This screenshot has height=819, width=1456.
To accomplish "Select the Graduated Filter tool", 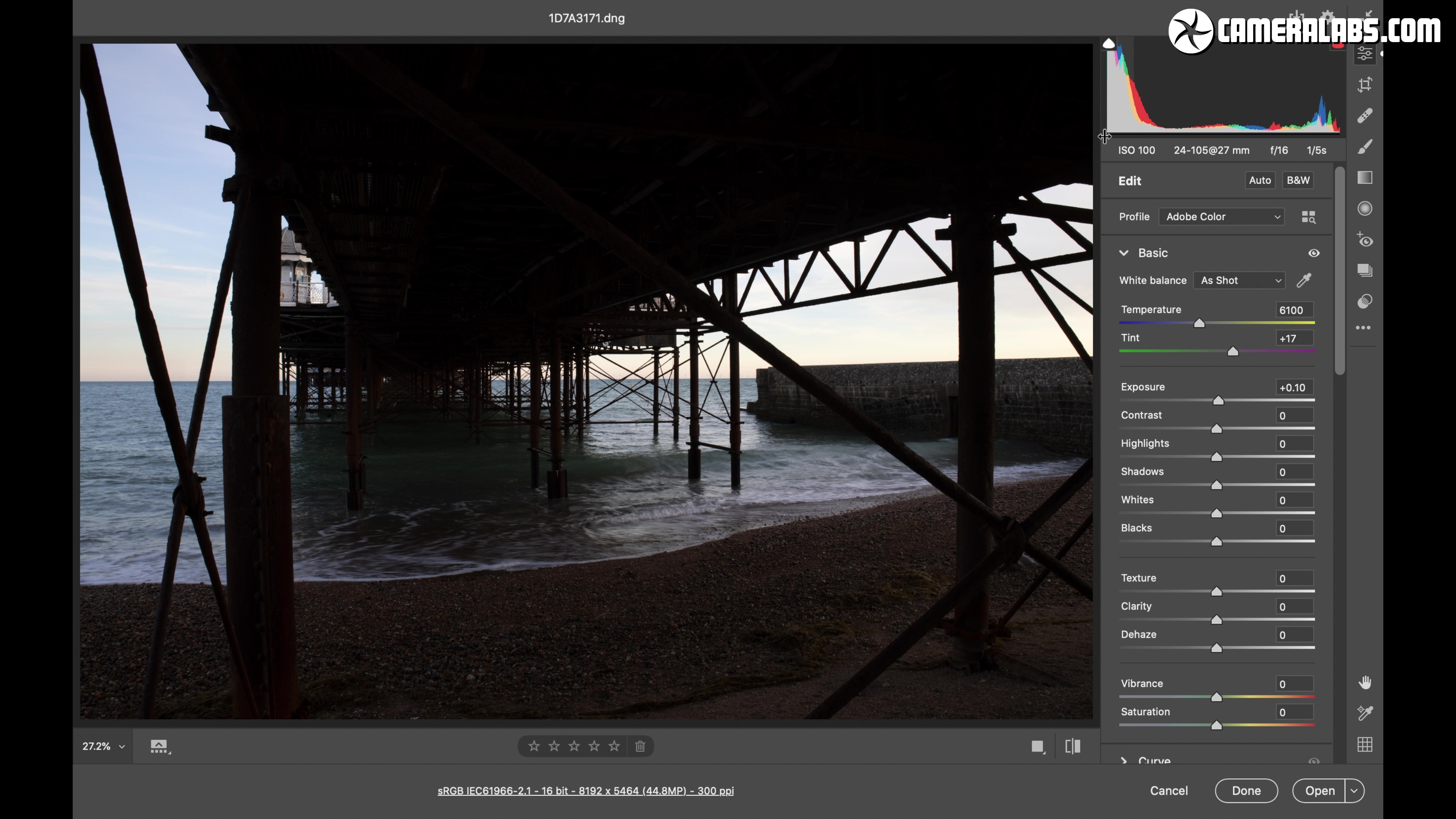I will click(1365, 177).
